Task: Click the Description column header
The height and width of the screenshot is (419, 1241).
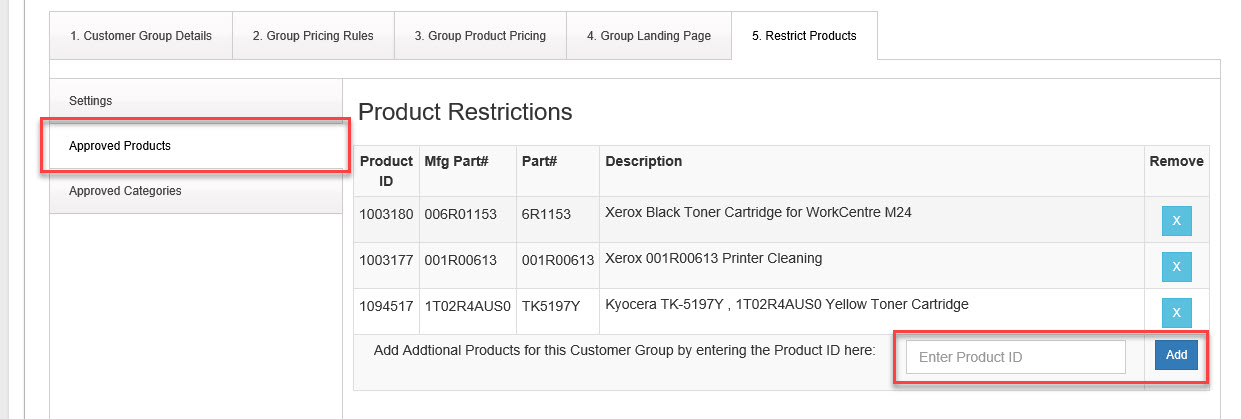Action: point(644,161)
